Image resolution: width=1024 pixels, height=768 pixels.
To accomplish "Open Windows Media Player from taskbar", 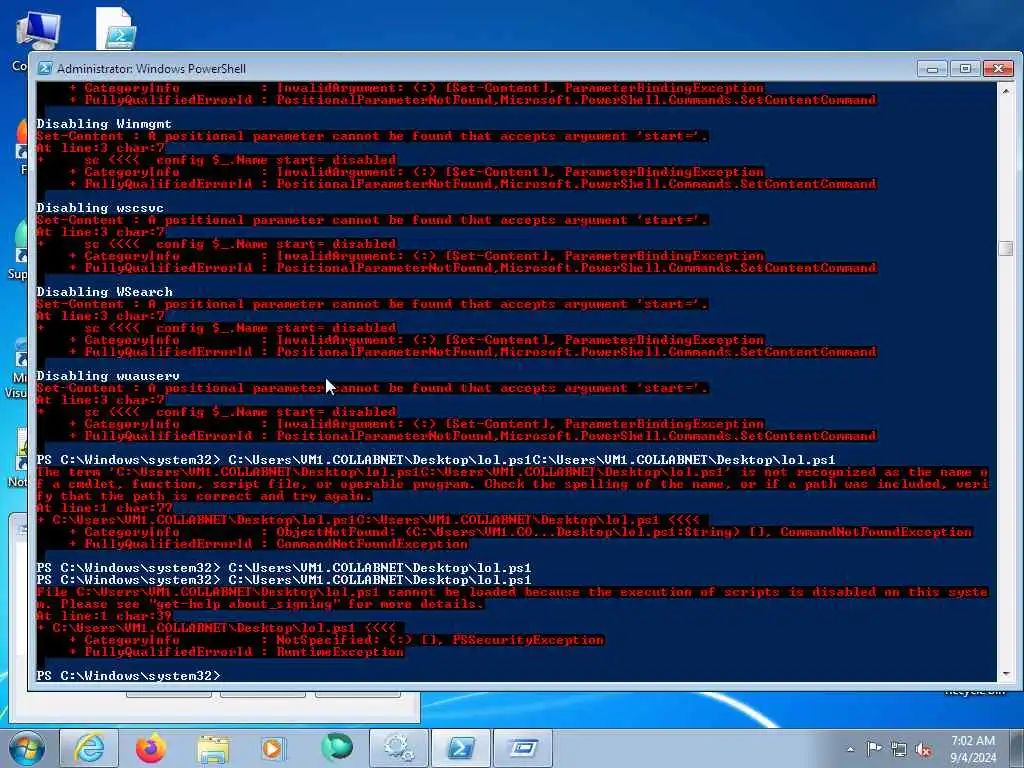I will 273,748.
